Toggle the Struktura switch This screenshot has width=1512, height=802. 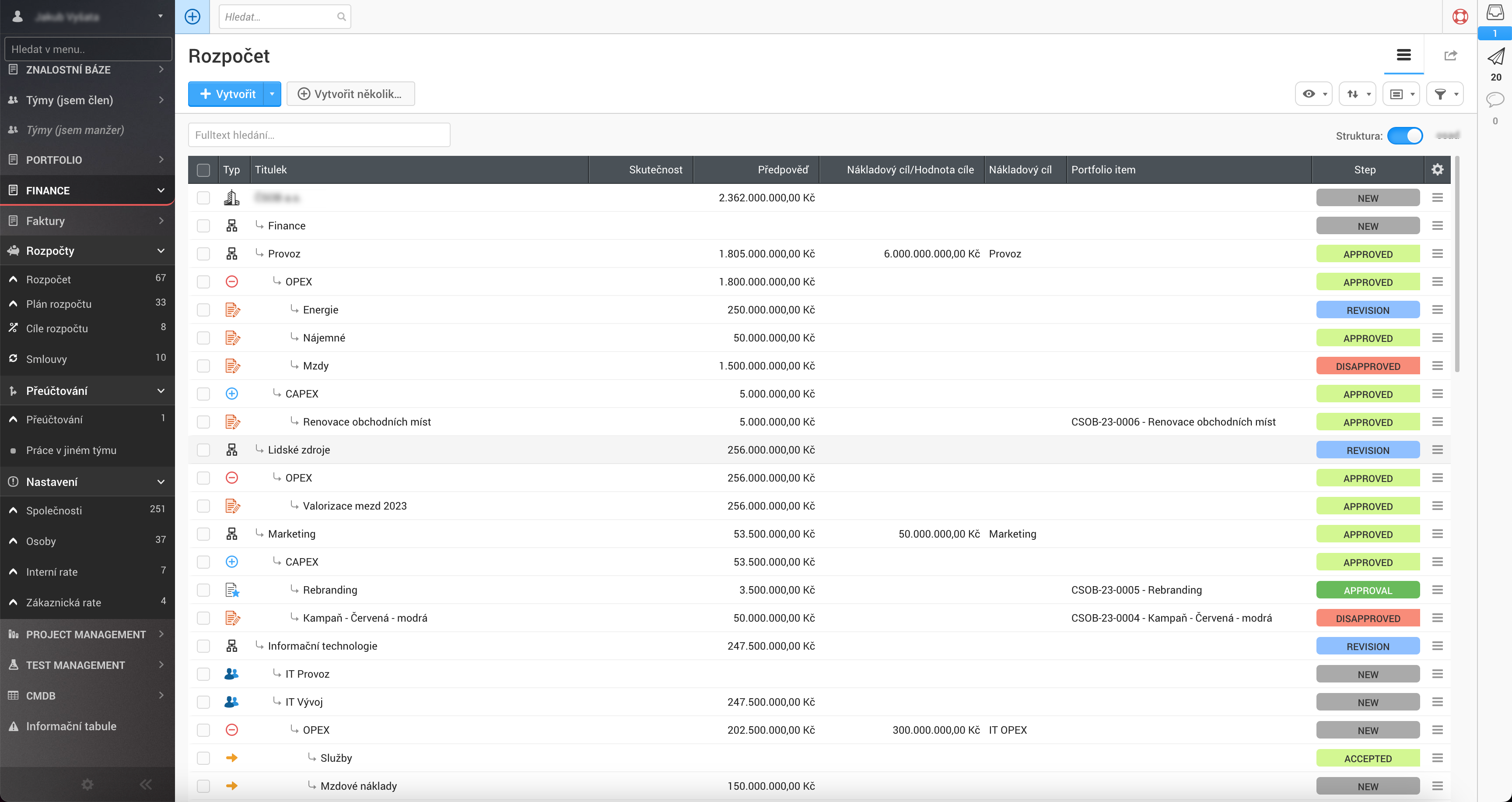[x=1404, y=136]
